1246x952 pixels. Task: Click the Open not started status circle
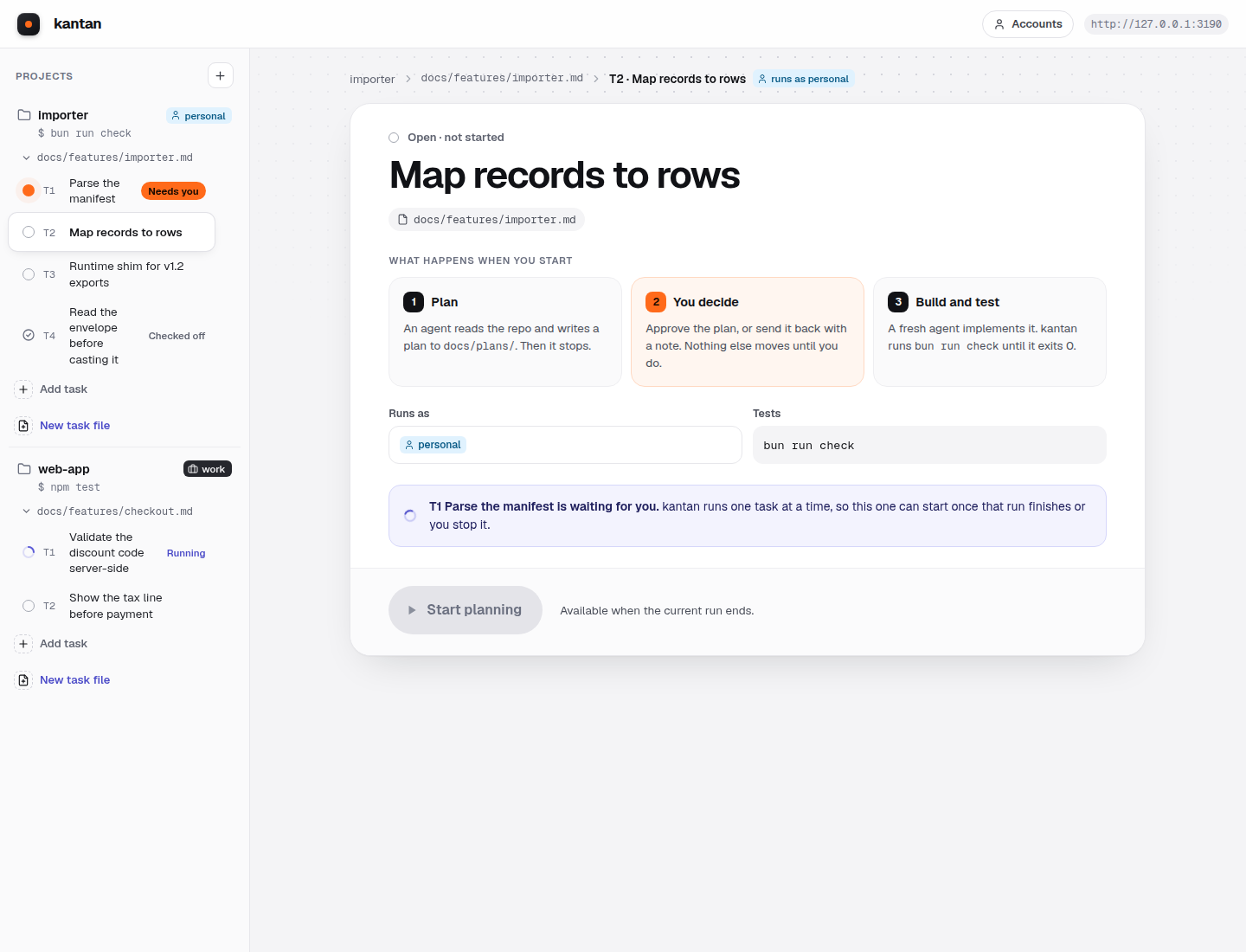tap(394, 138)
